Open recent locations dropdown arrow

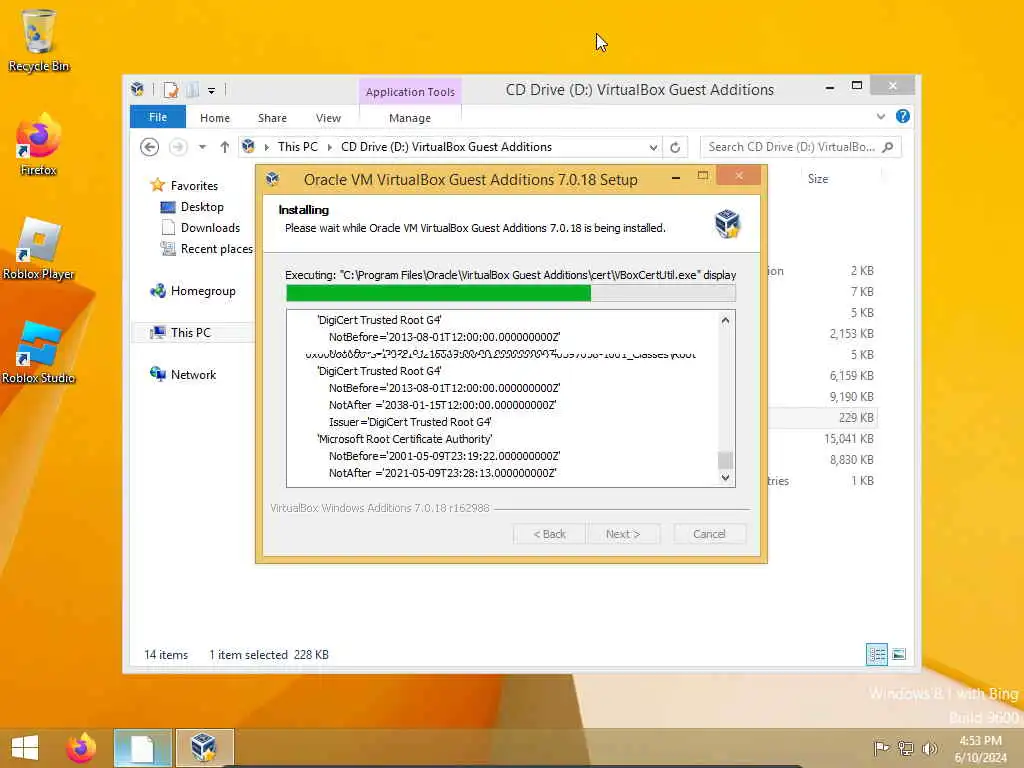pyautogui.click(x=202, y=147)
